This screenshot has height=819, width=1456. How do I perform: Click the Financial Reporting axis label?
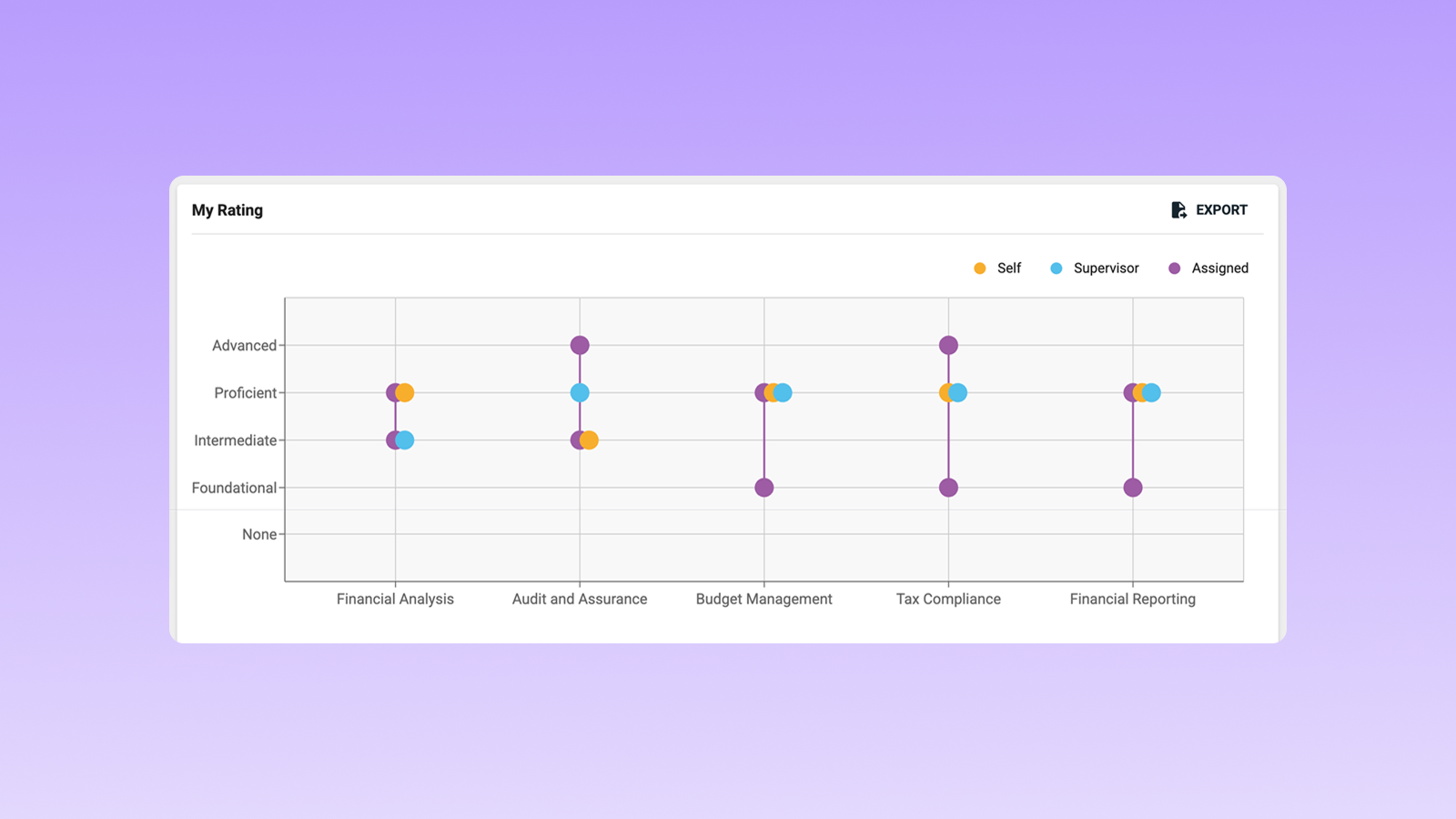click(x=1132, y=599)
